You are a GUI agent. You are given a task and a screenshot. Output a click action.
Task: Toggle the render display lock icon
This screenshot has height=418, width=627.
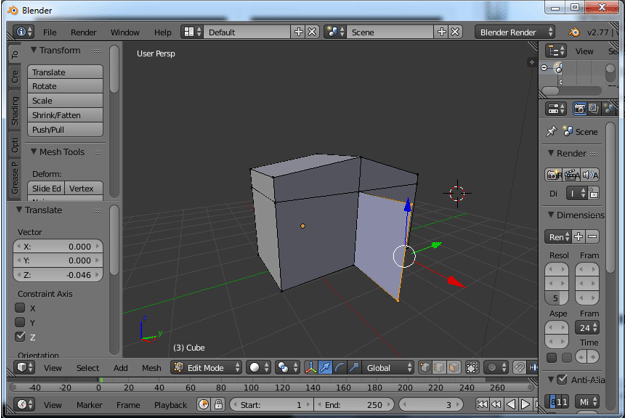point(594,194)
